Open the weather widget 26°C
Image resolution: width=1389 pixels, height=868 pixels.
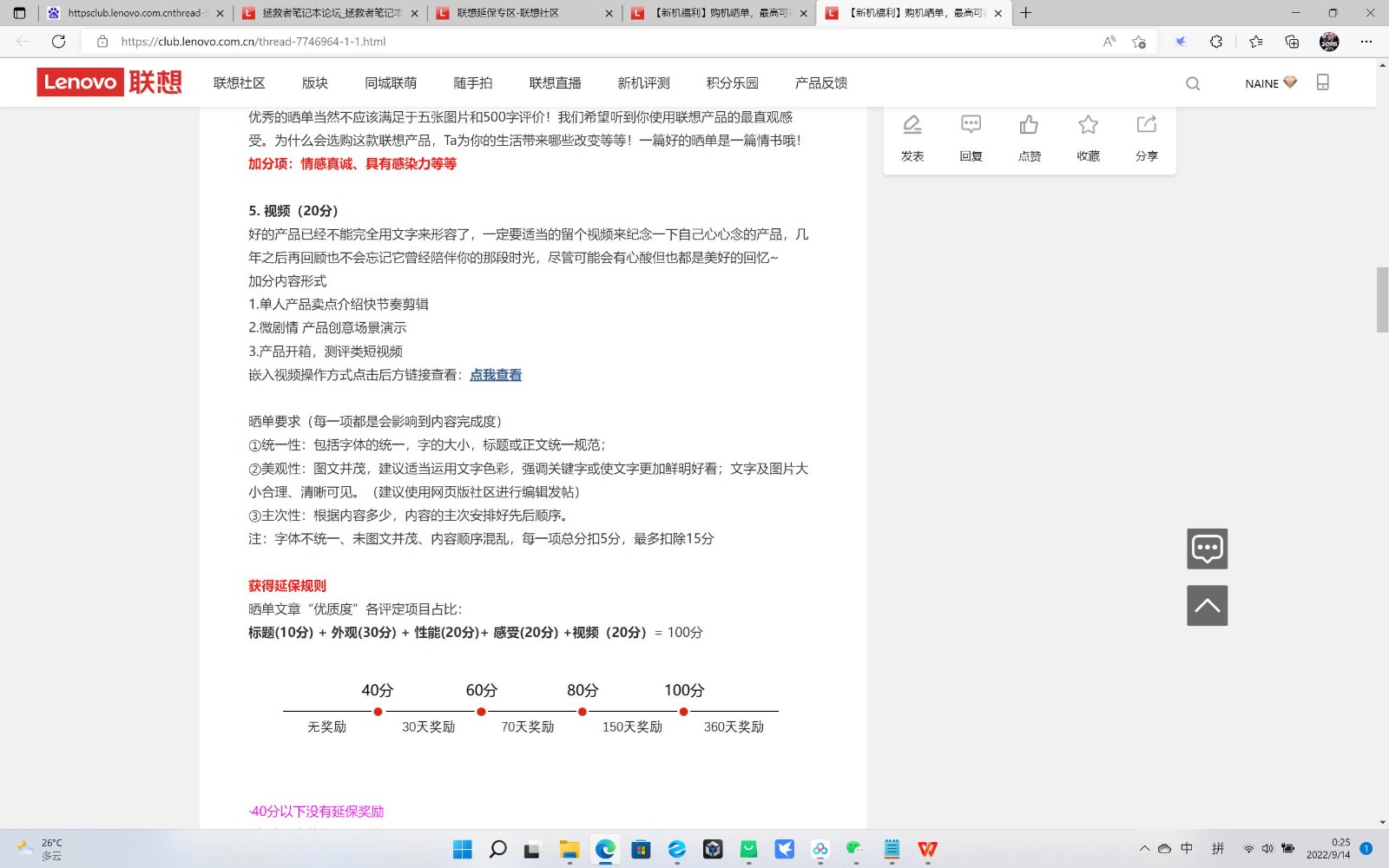click(x=40, y=848)
